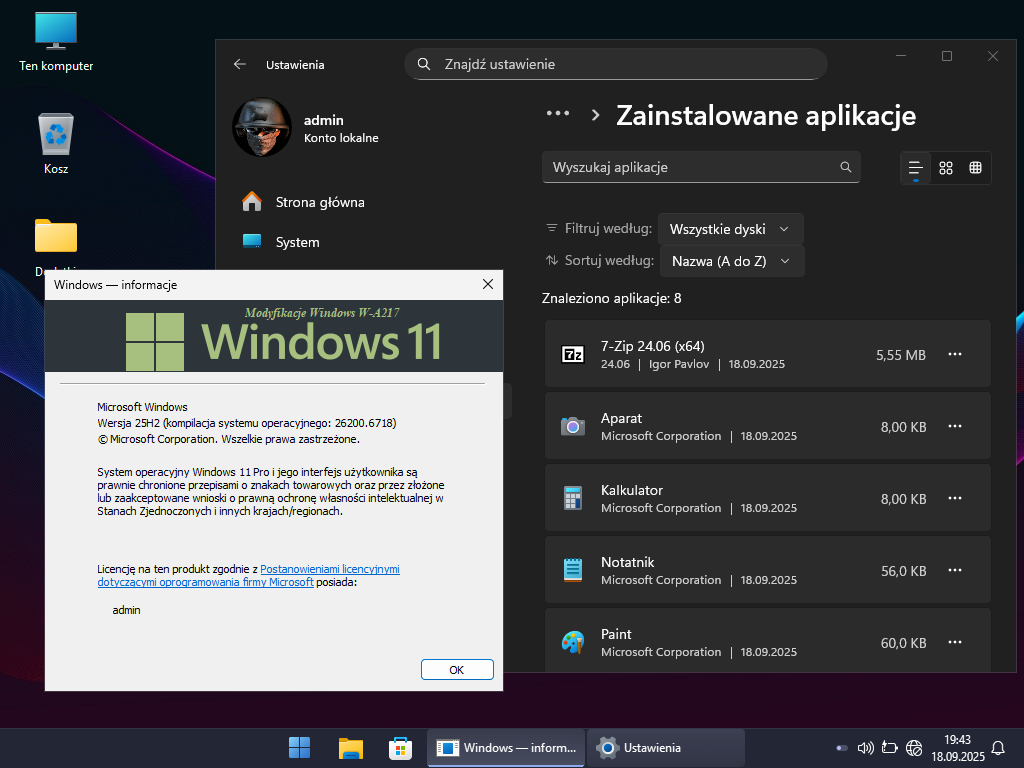Image resolution: width=1024 pixels, height=768 pixels.
Task: Open more options for Notatnik
Action: tap(955, 570)
